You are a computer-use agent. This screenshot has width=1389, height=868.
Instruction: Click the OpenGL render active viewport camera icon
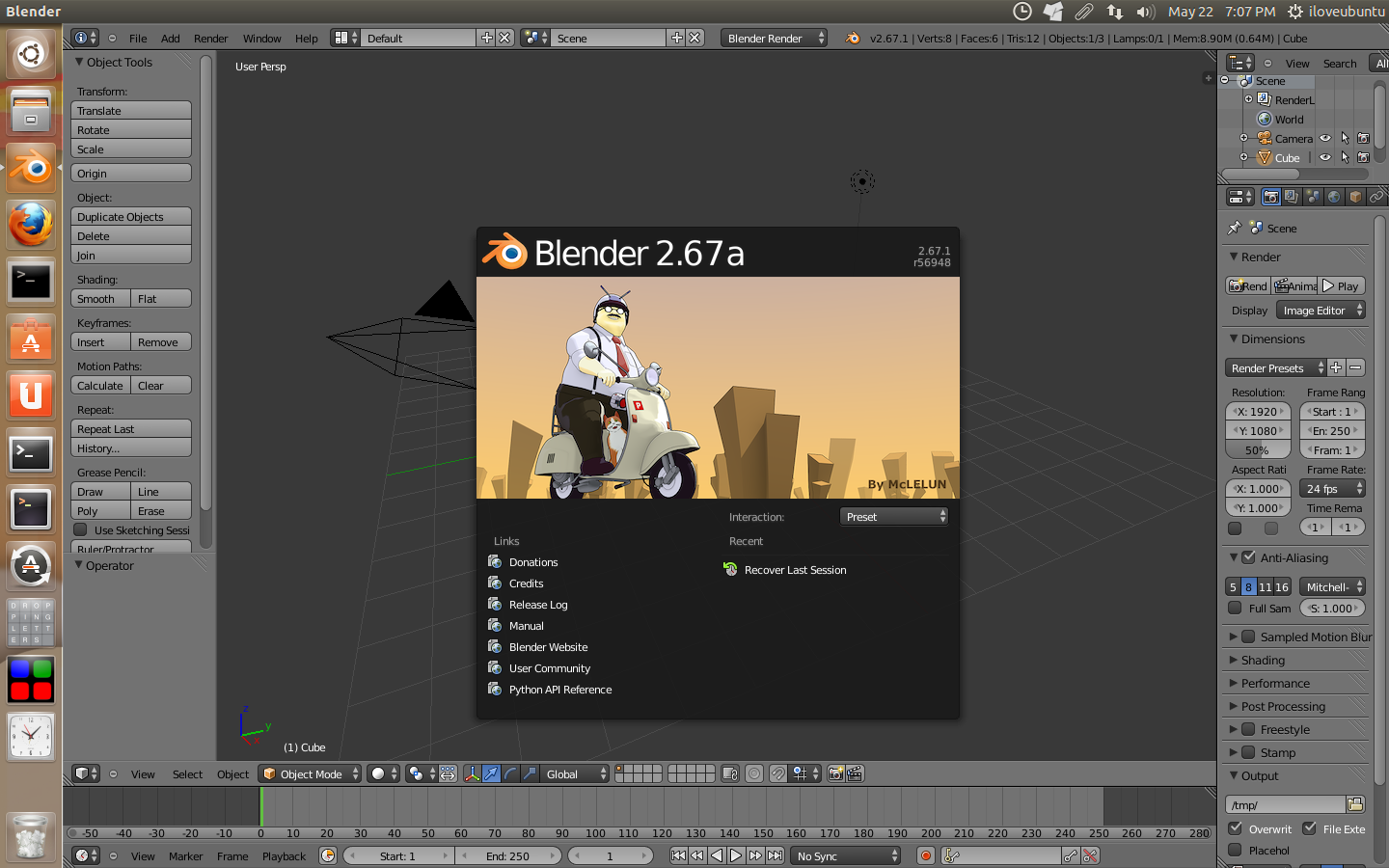pyautogui.click(x=836, y=773)
